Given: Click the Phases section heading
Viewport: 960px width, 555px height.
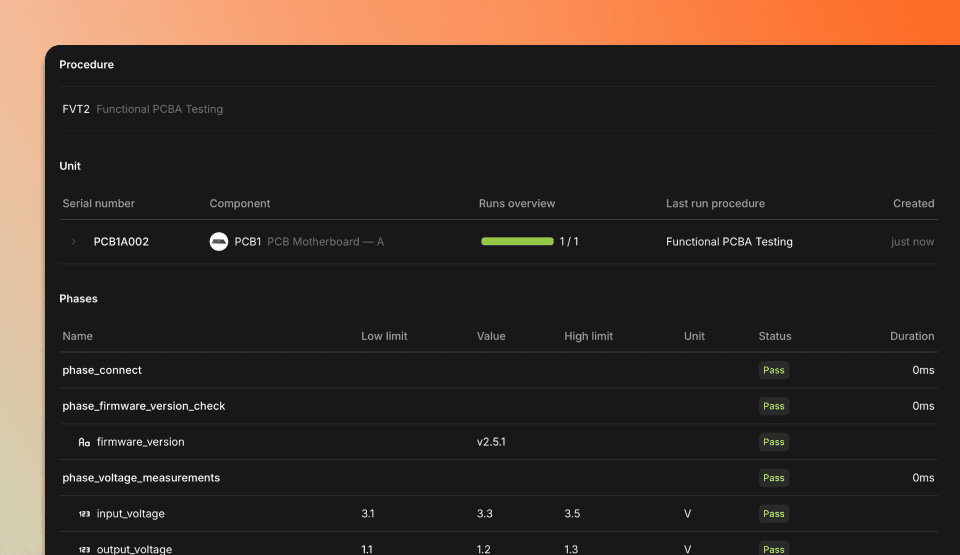Looking at the screenshot, I should coord(78,298).
